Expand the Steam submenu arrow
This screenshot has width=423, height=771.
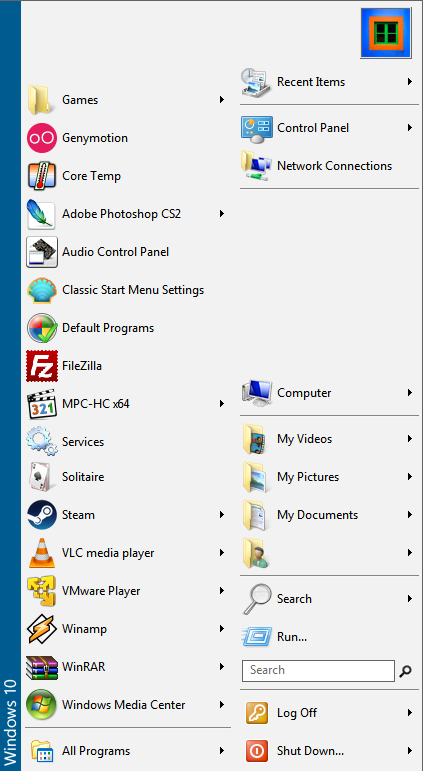(x=222, y=515)
